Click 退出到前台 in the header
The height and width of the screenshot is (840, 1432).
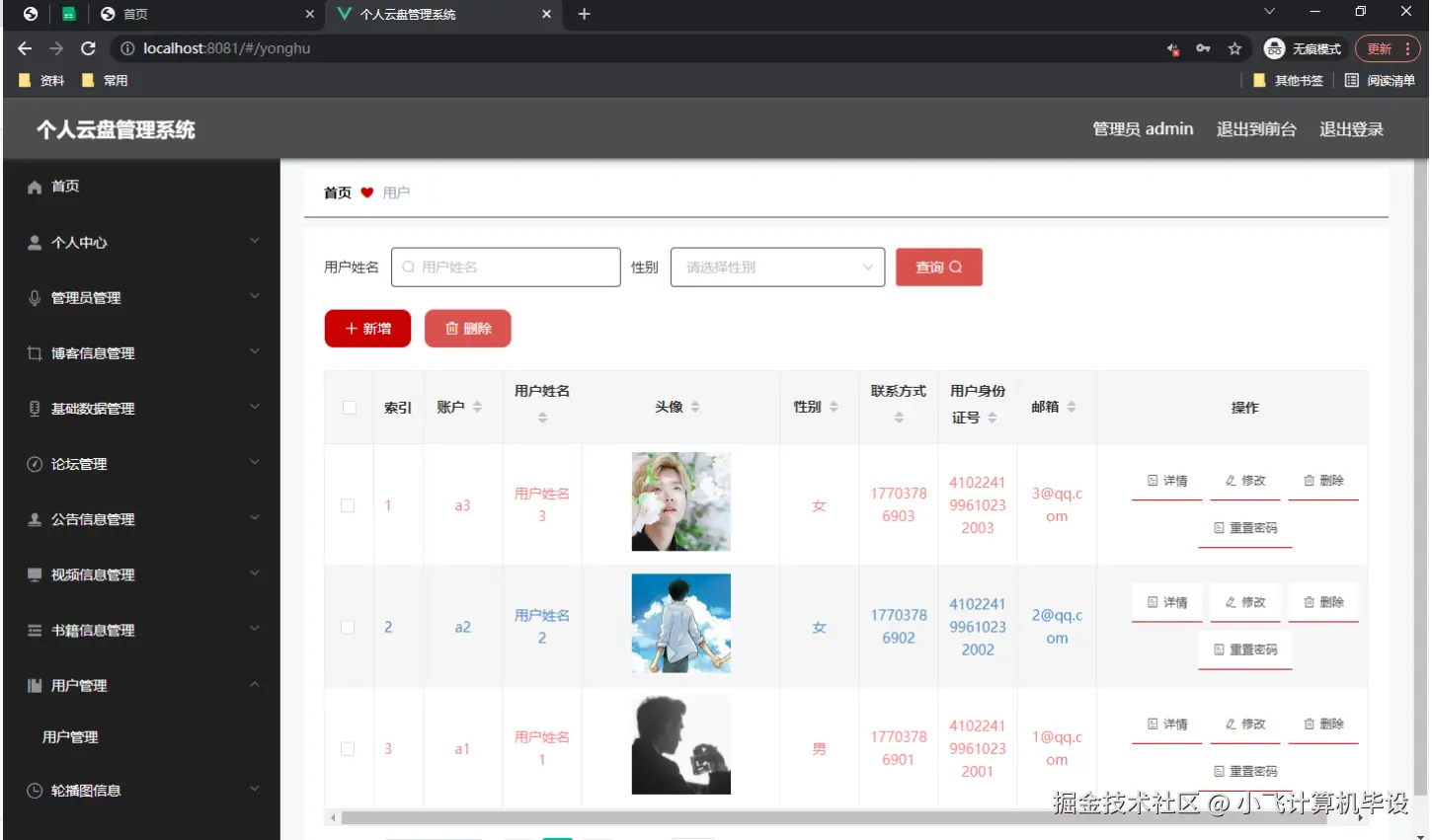1256,129
